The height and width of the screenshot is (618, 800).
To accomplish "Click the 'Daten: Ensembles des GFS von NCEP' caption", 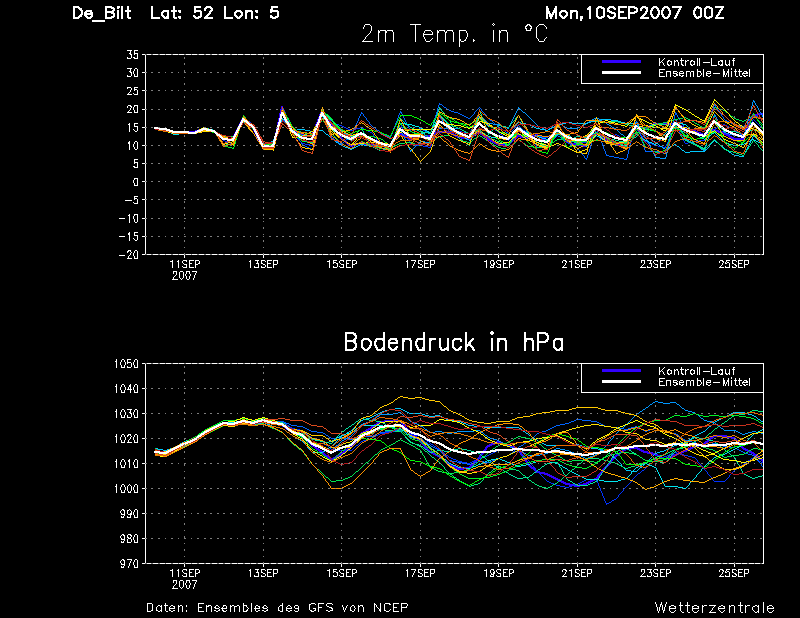I will coord(277,607).
